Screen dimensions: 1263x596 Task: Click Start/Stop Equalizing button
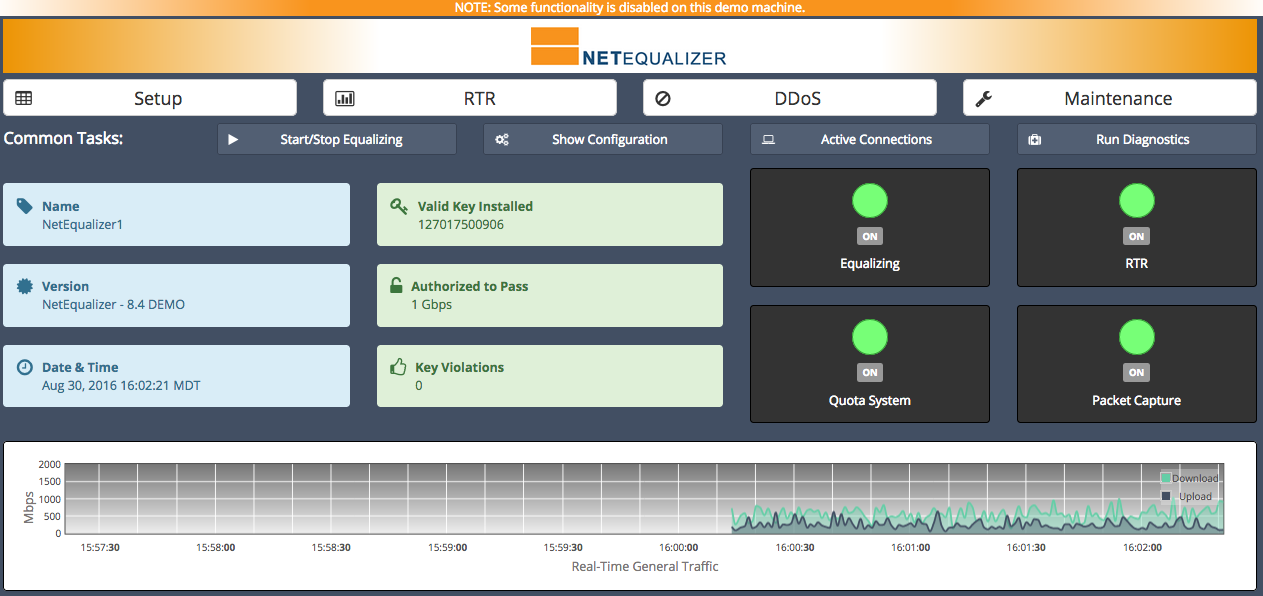click(x=337, y=139)
